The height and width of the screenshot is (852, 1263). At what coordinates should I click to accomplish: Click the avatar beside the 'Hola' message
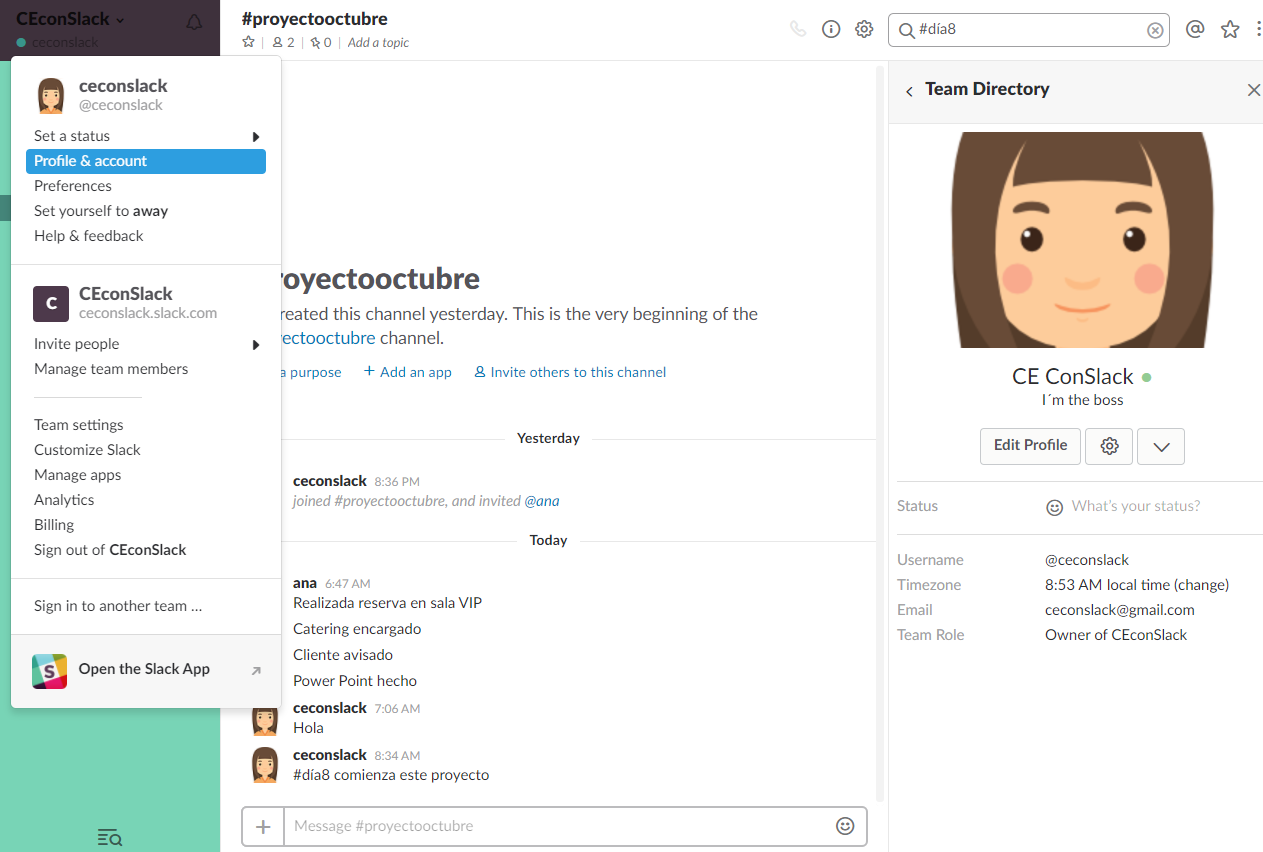[x=265, y=719]
